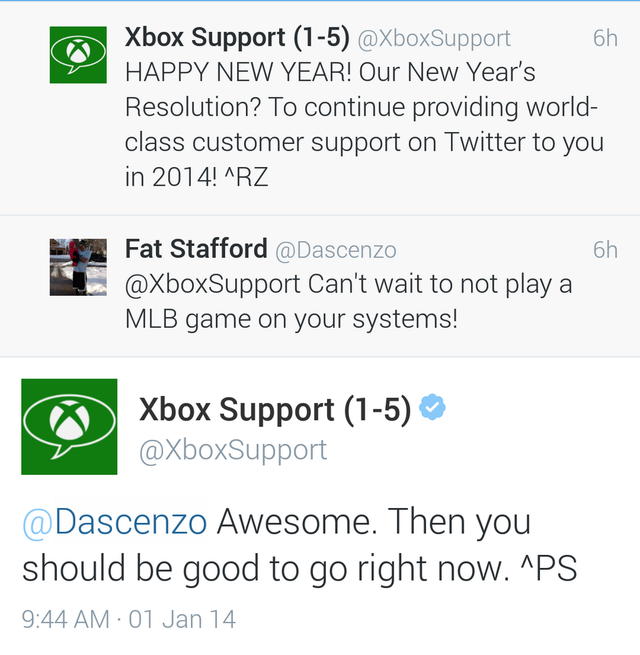This screenshot has width=640, height=655.
Task: Click the 01 Jan 14 date
Action: pos(182,619)
